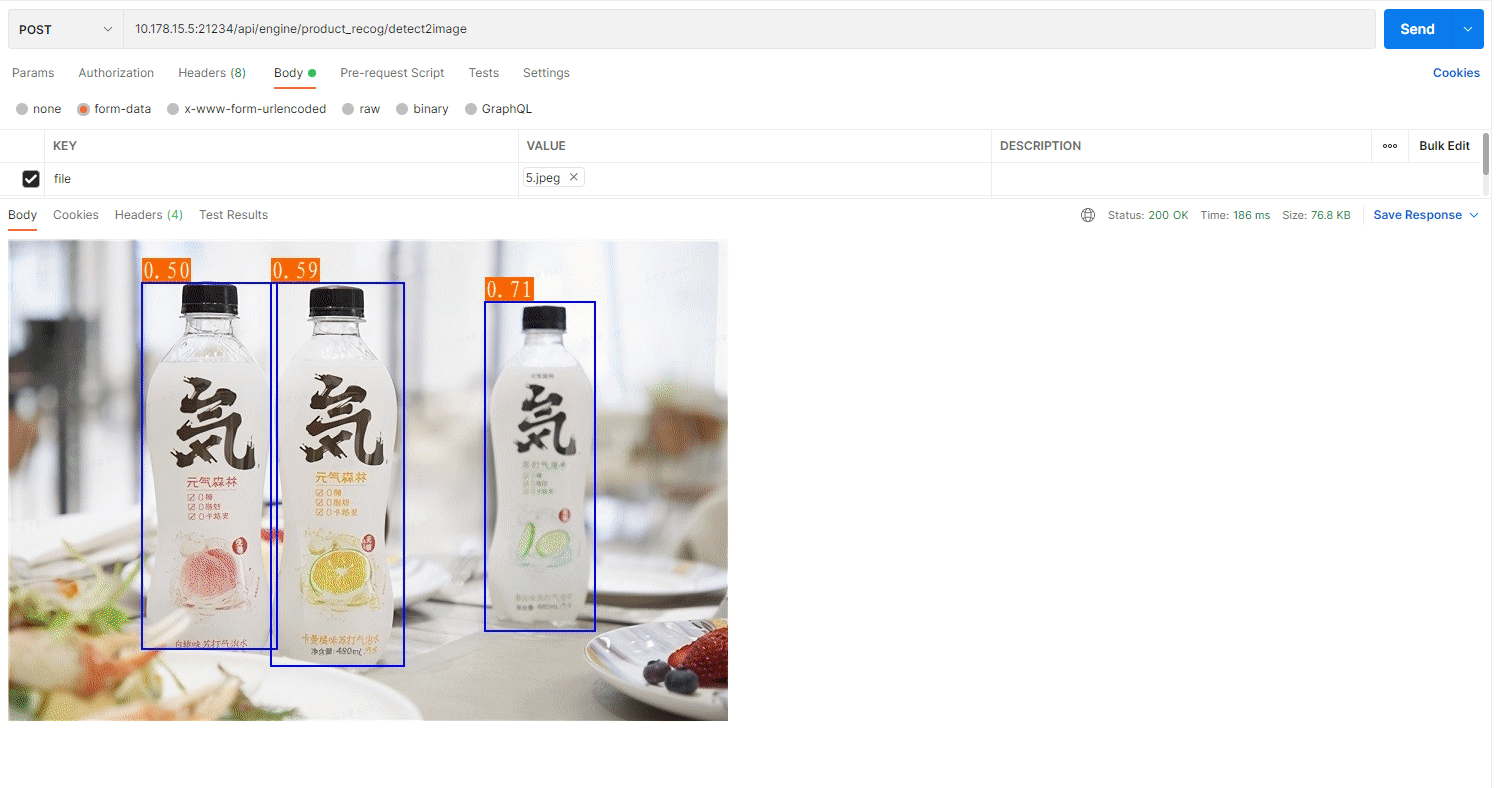Screen dimensions: 1498x788
Task: Select the request Body tab
Action: pos(294,73)
